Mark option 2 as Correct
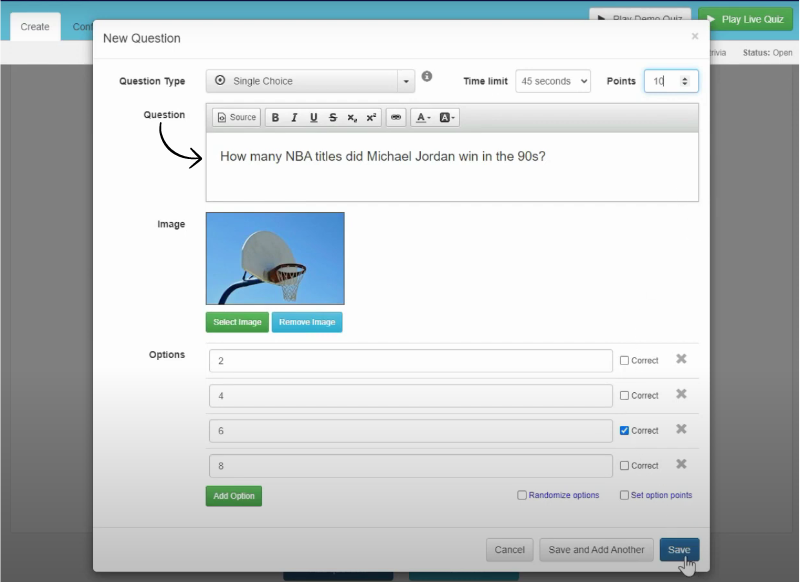This screenshot has height=582, width=800. (624, 361)
